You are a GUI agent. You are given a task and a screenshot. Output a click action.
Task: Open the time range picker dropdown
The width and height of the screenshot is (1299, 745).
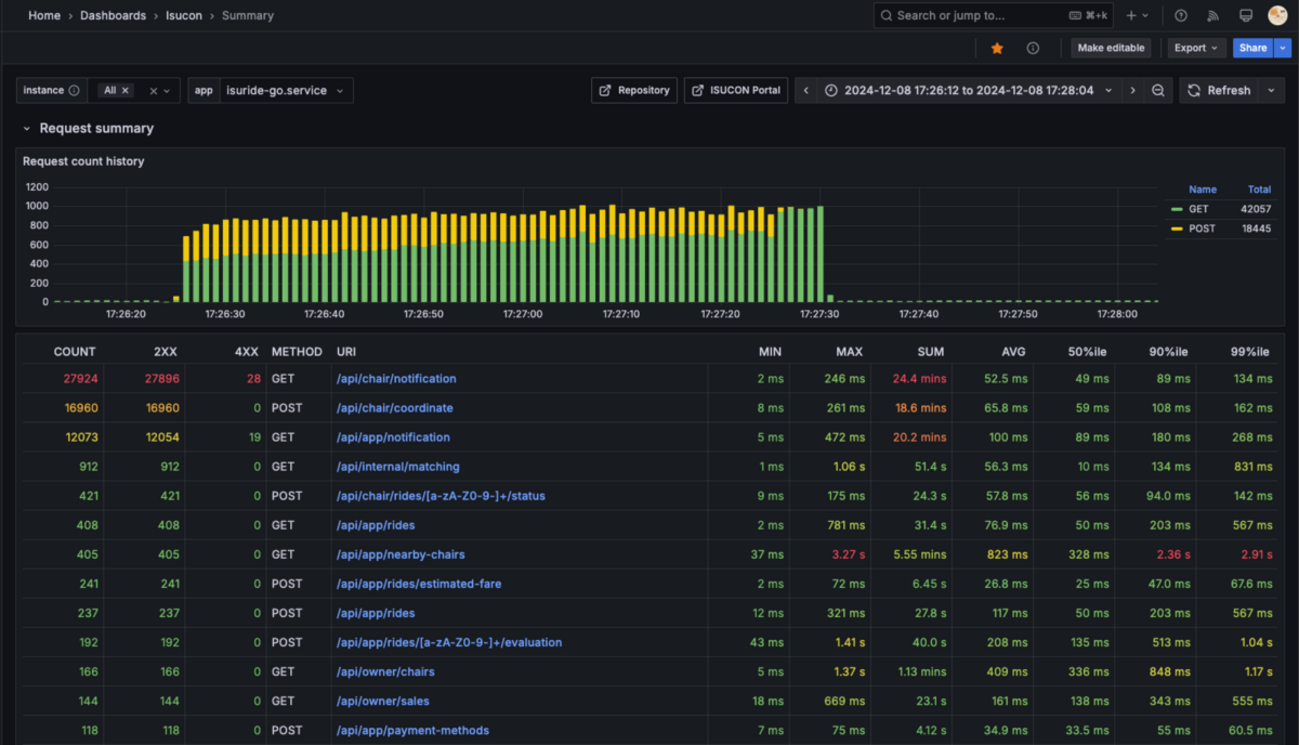[968, 90]
